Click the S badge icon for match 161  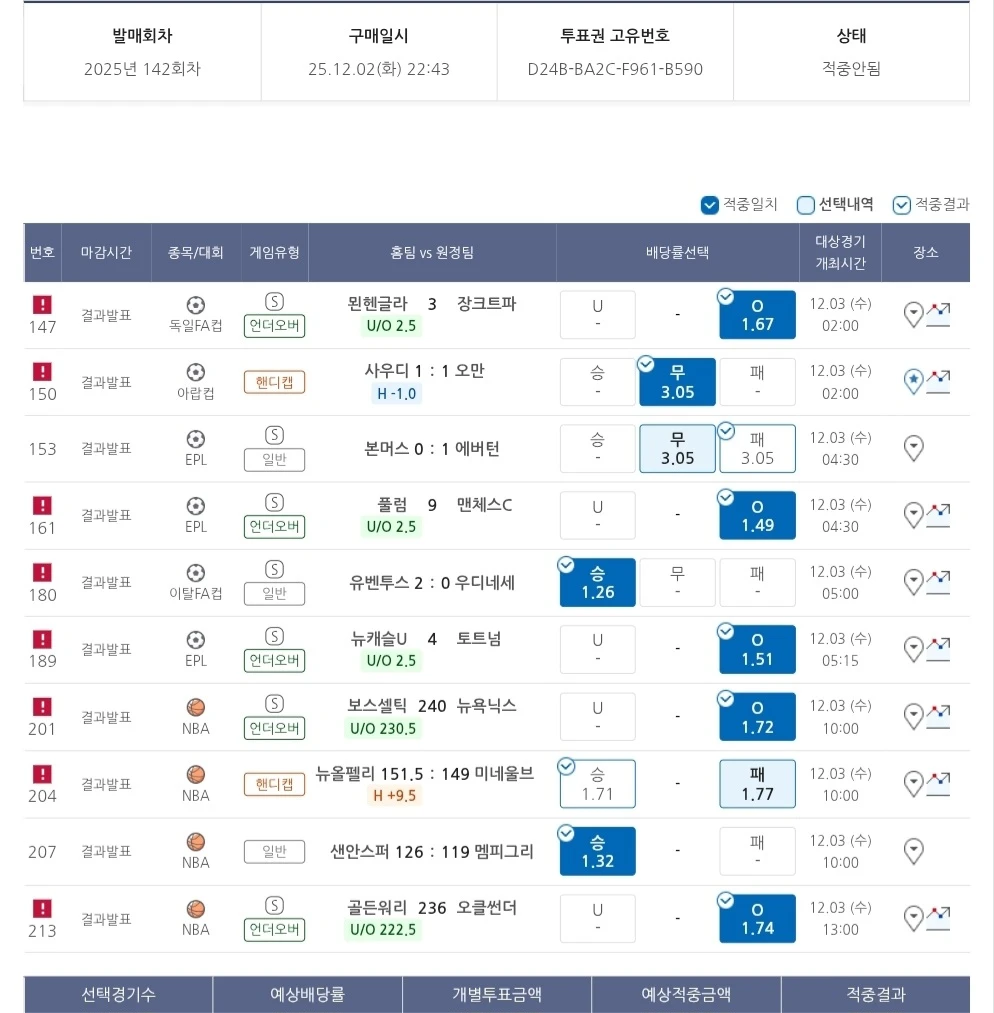(x=274, y=502)
